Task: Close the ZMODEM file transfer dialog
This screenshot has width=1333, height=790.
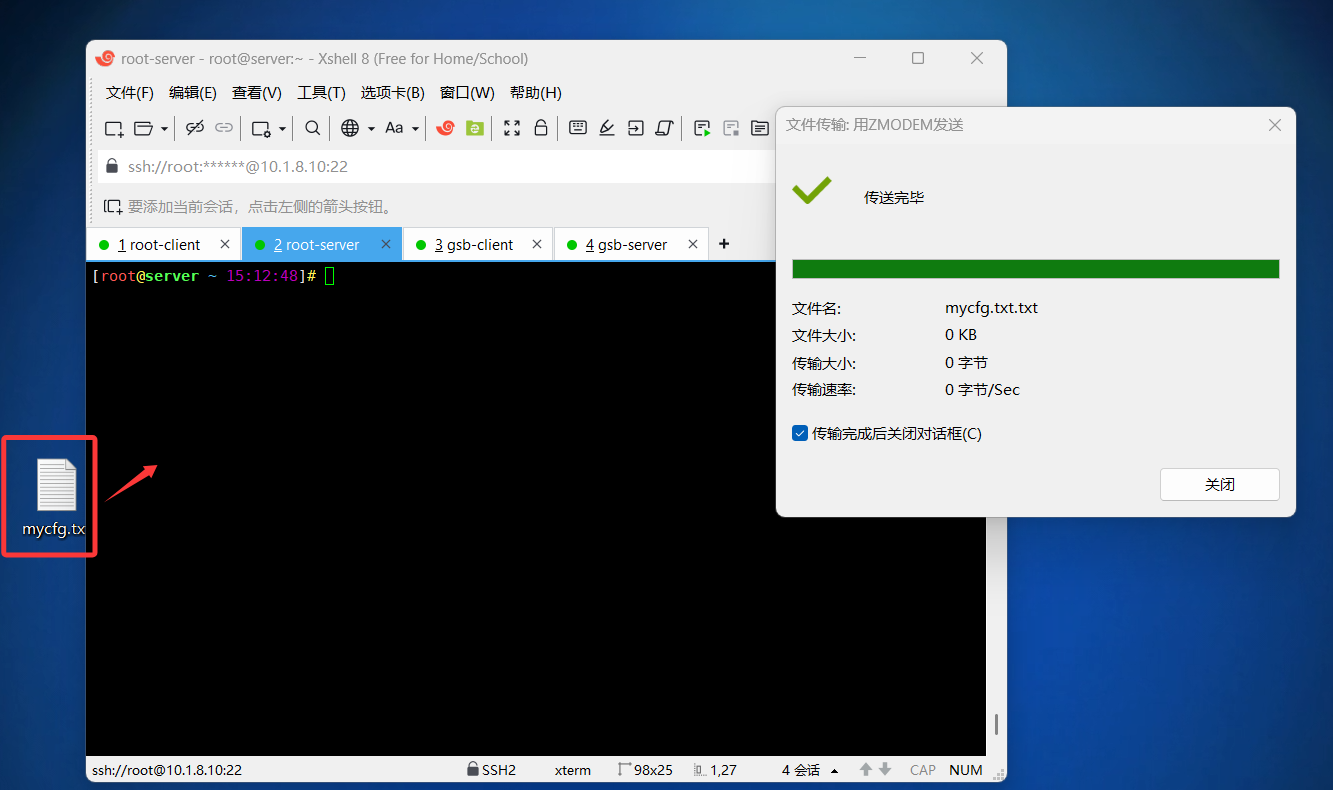Action: coord(1275,125)
